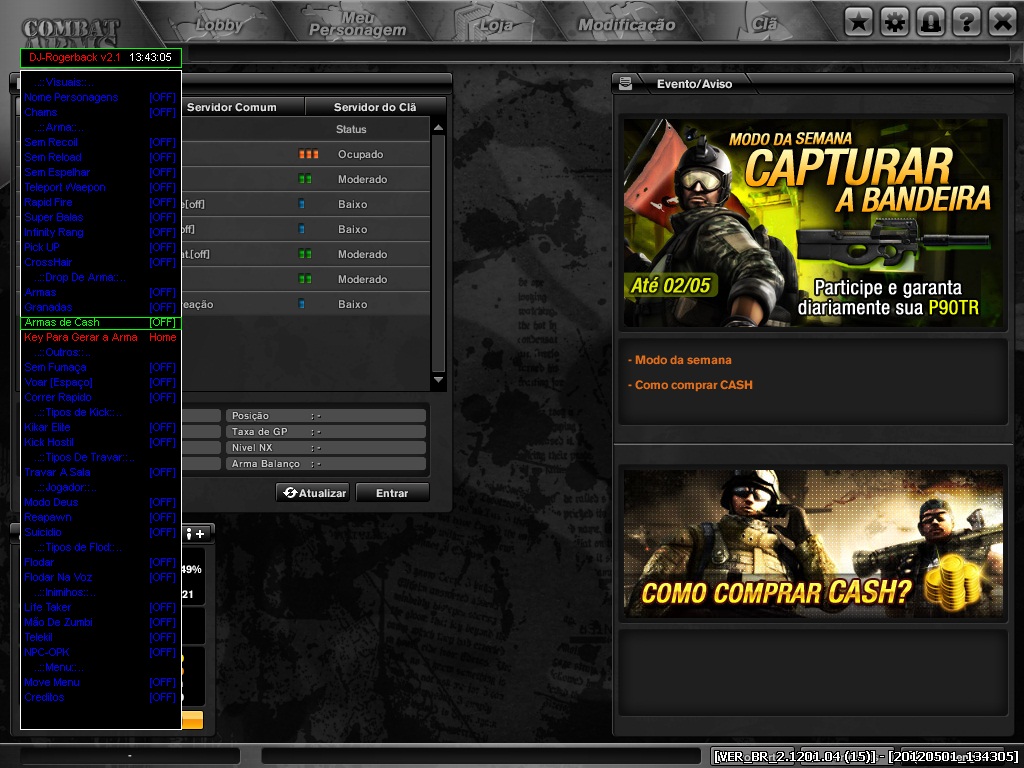This screenshot has width=1024, height=768.
Task: Click the blue status icon in the 'eação' row
Action: (x=301, y=304)
